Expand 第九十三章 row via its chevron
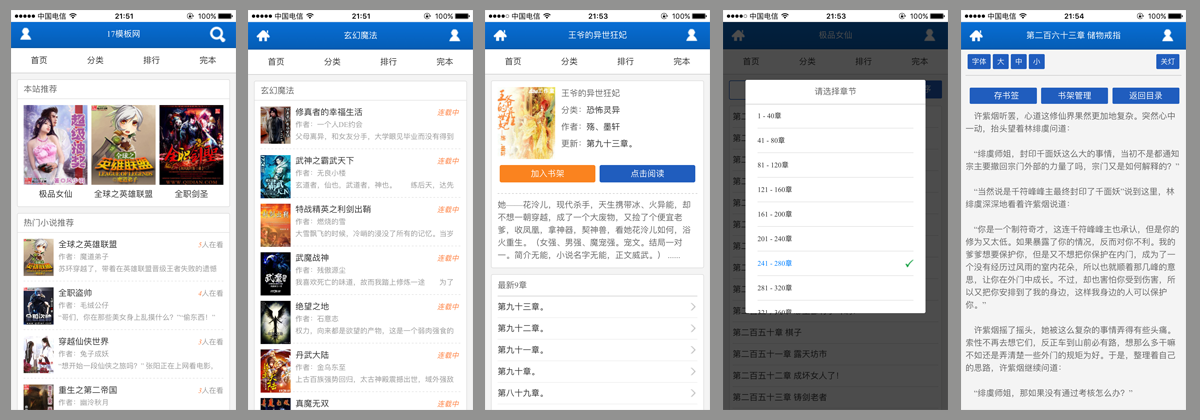The height and width of the screenshot is (420, 1200). pyautogui.click(x=693, y=307)
